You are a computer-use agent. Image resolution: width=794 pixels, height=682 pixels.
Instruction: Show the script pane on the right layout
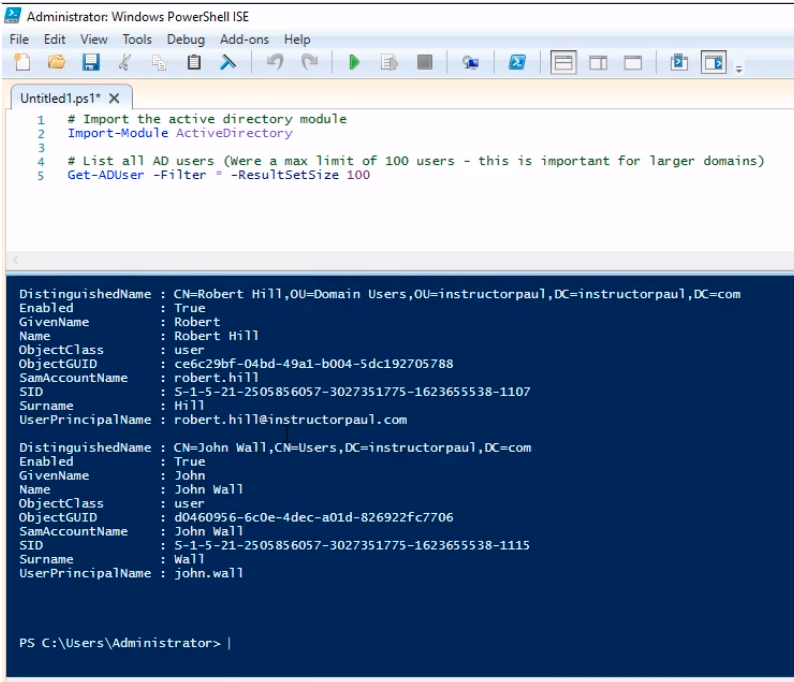[598, 63]
